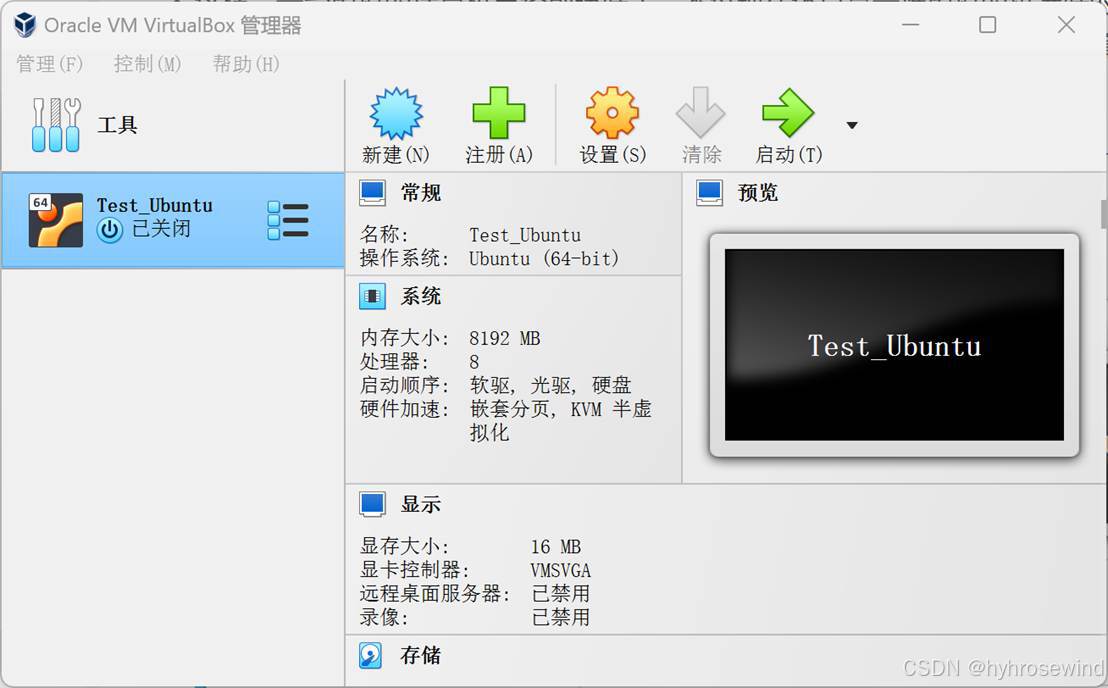Image resolution: width=1108 pixels, height=688 pixels.
Task: Click the 工具 label text
Action: click(117, 126)
